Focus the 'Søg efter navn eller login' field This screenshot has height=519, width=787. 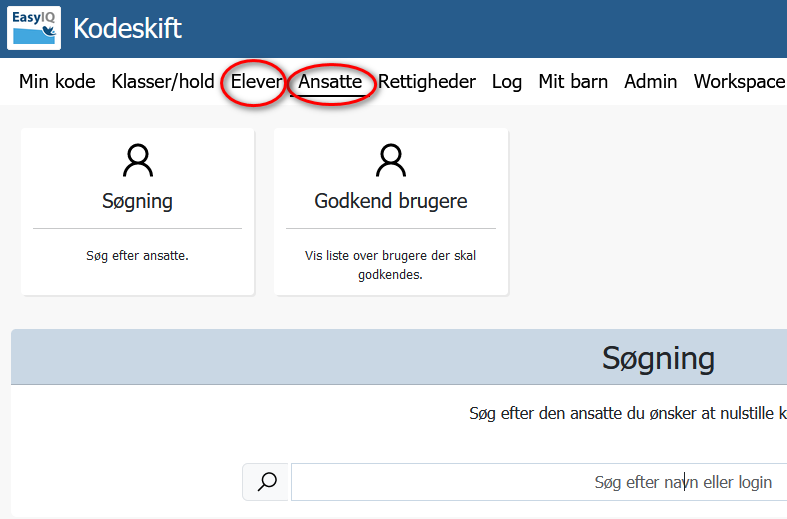point(539,482)
